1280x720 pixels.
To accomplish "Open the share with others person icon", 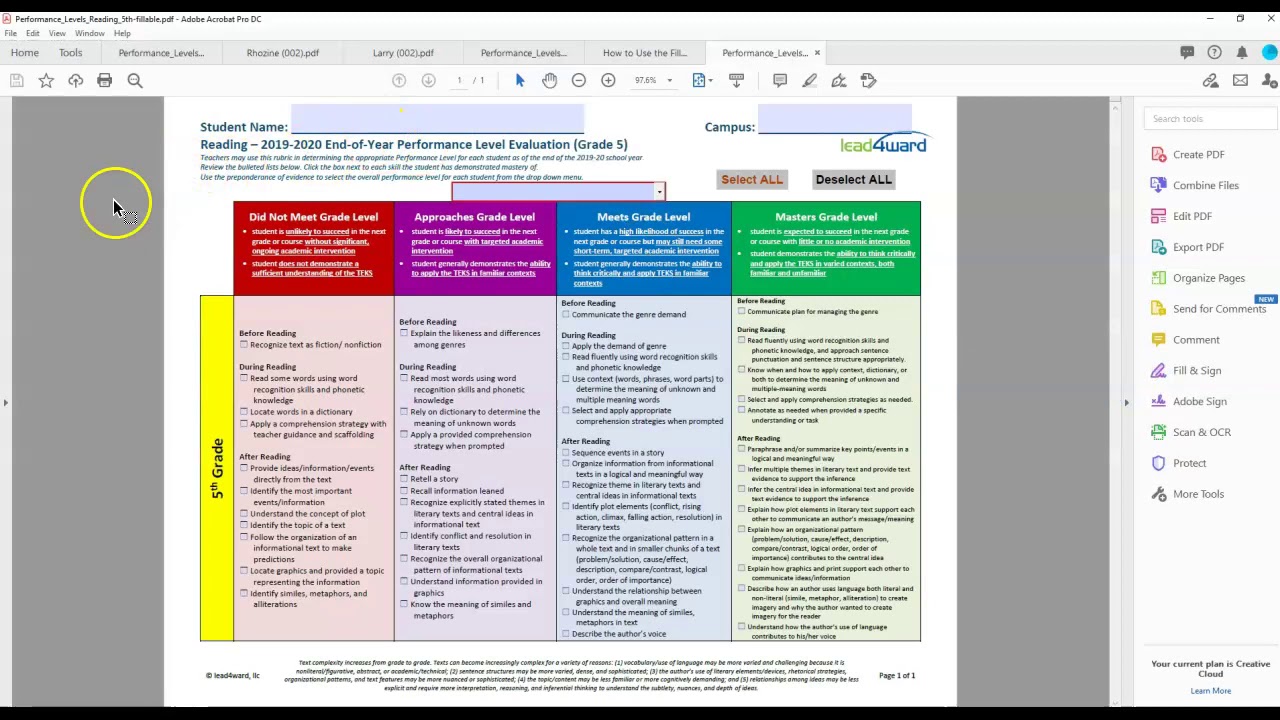I will [x=1270, y=80].
